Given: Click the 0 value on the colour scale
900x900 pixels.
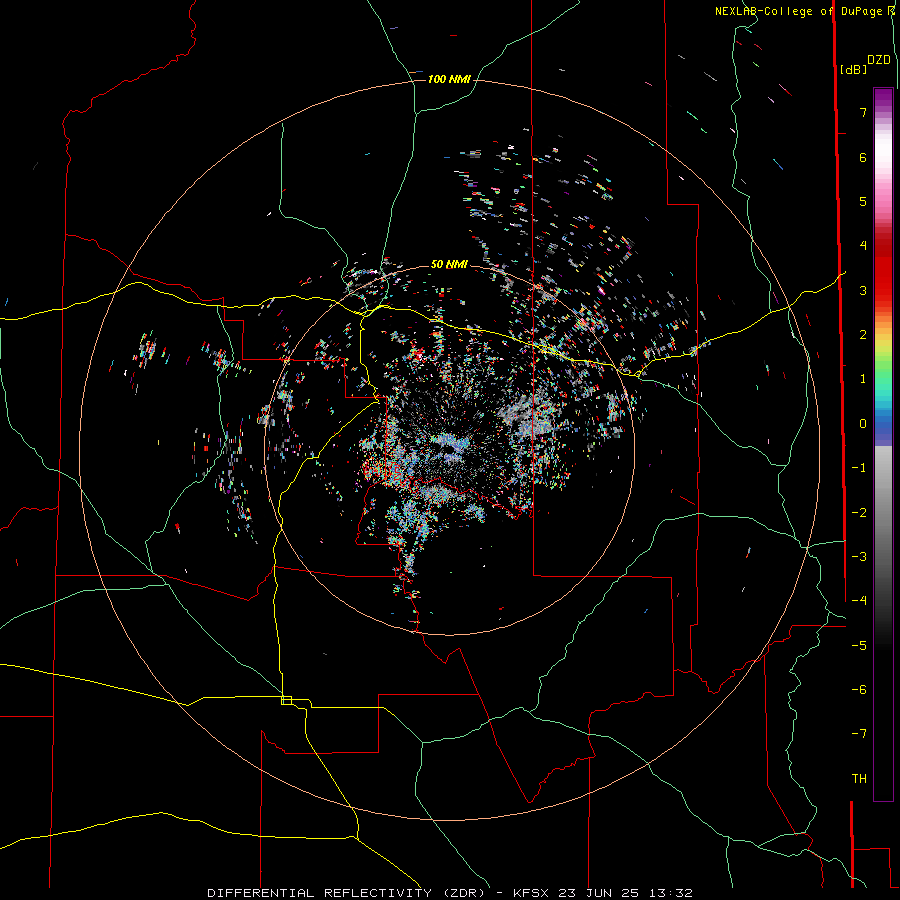Looking at the screenshot, I should [x=863, y=424].
